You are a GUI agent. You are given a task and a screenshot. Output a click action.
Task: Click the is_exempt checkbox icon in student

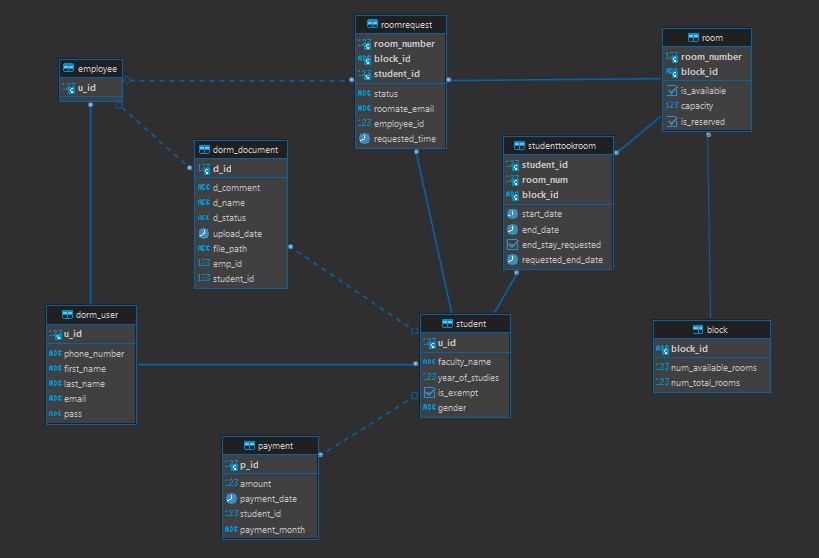coord(429,393)
